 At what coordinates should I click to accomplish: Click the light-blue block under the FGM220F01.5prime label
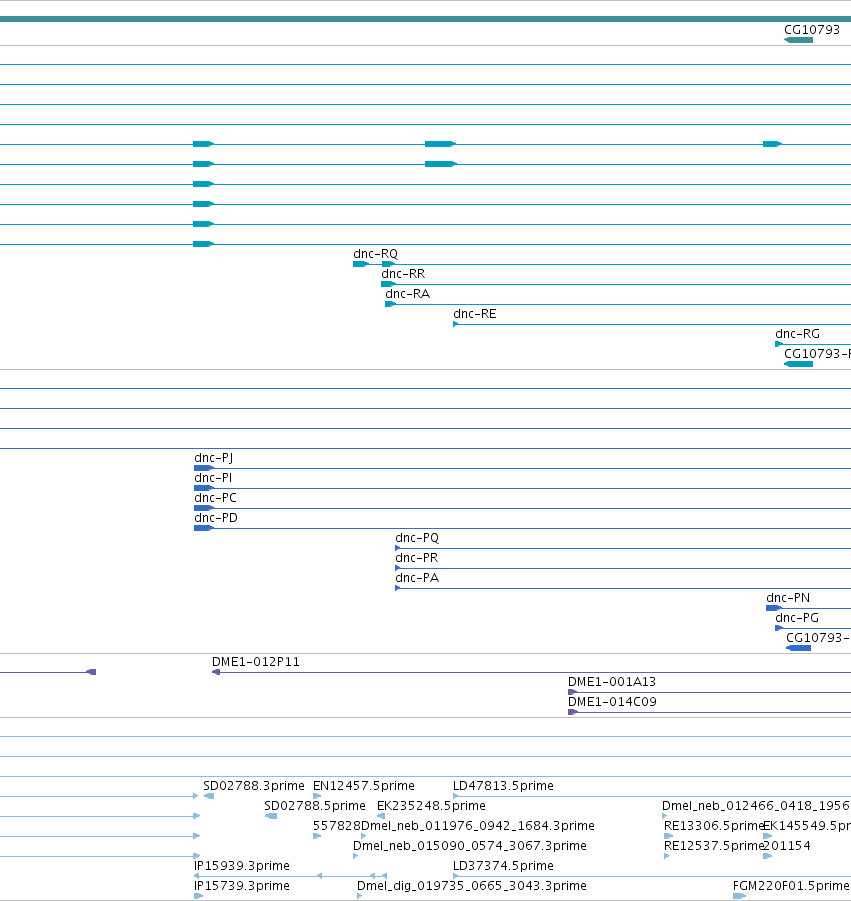(x=740, y=896)
